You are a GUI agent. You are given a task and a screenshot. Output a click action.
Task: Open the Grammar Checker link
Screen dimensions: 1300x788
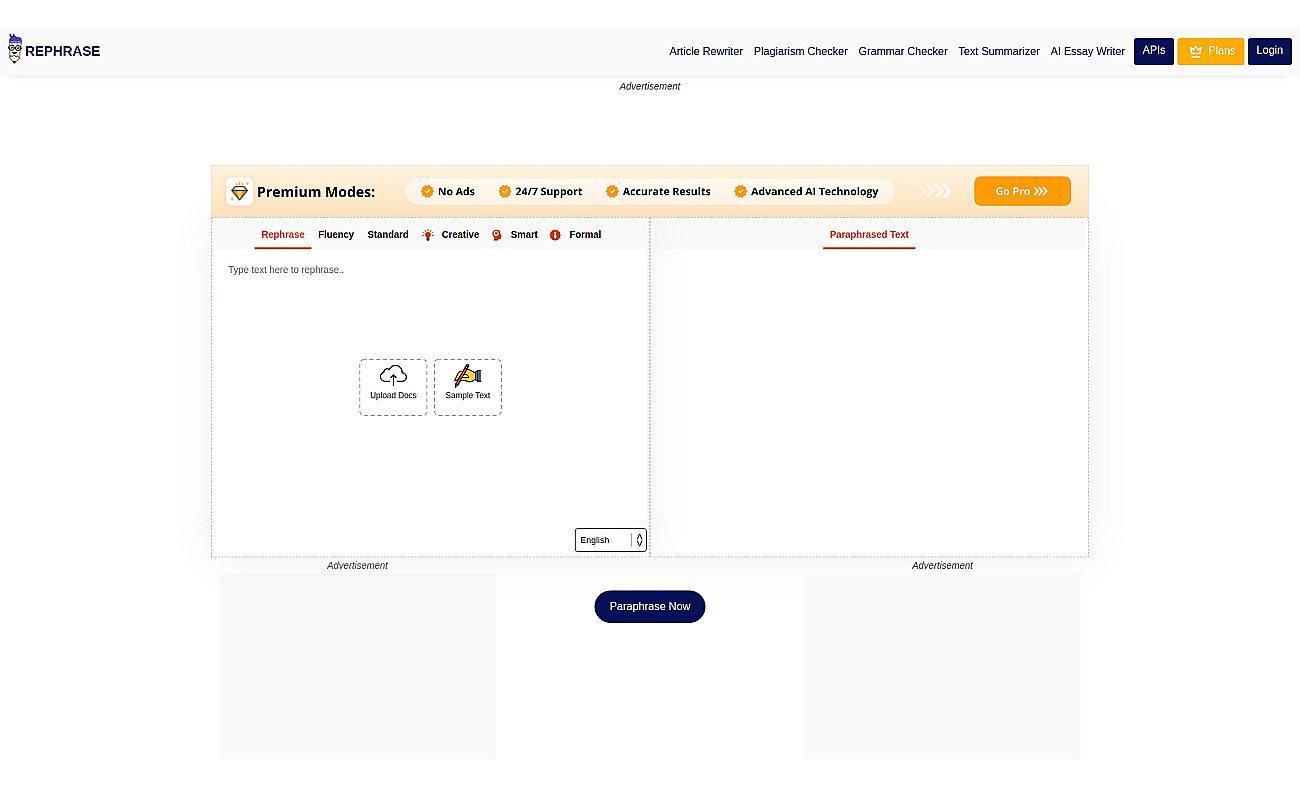(x=903, y=51)
